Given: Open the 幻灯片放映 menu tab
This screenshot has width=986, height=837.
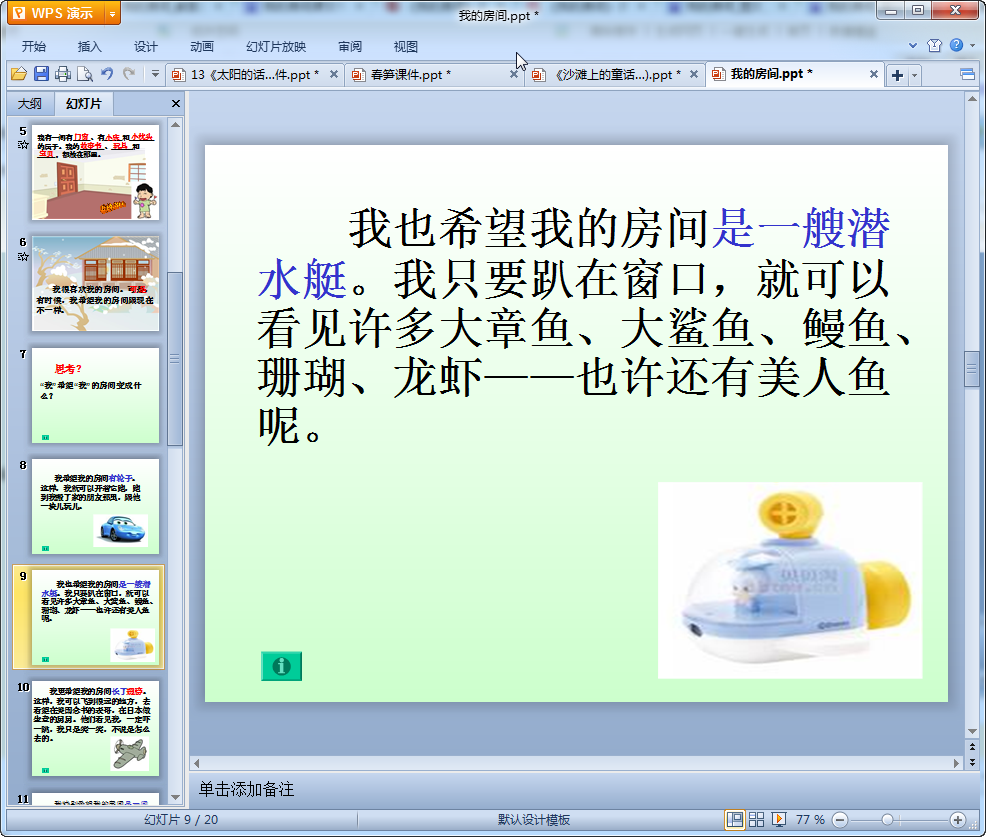Looking at the screenshot, I should 276,47.
